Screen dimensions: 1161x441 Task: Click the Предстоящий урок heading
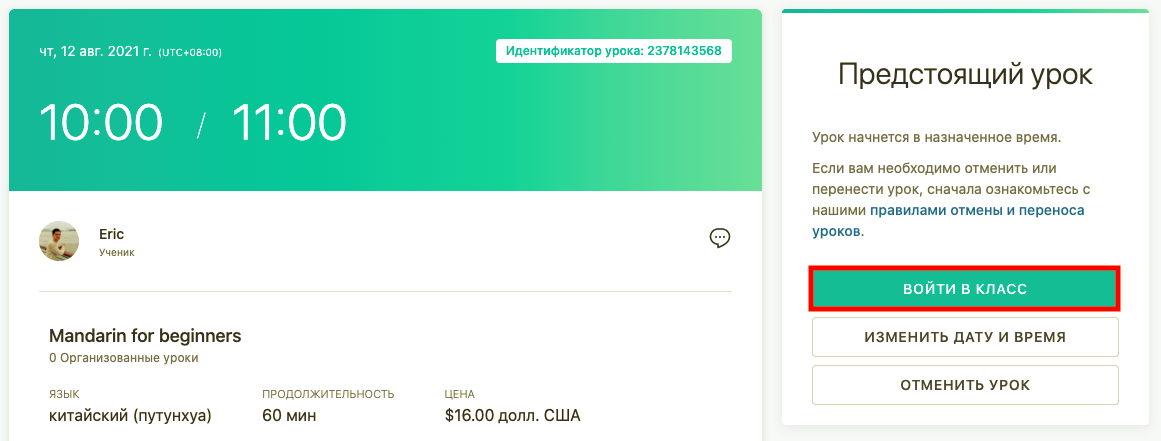tap(965, 75)
